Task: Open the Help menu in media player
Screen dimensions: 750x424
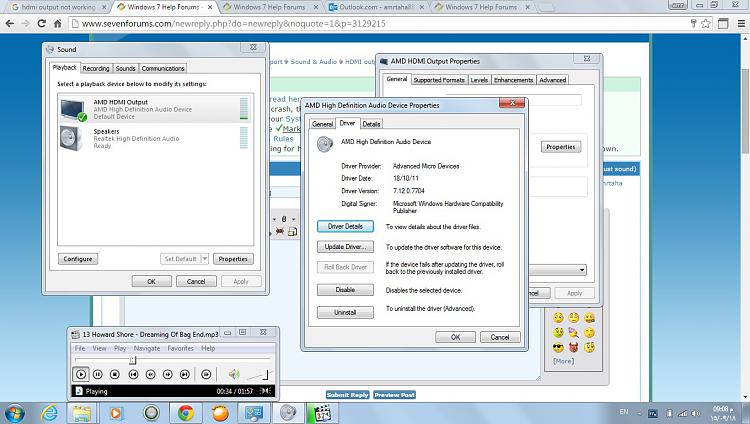Action: tap(208, 348)
